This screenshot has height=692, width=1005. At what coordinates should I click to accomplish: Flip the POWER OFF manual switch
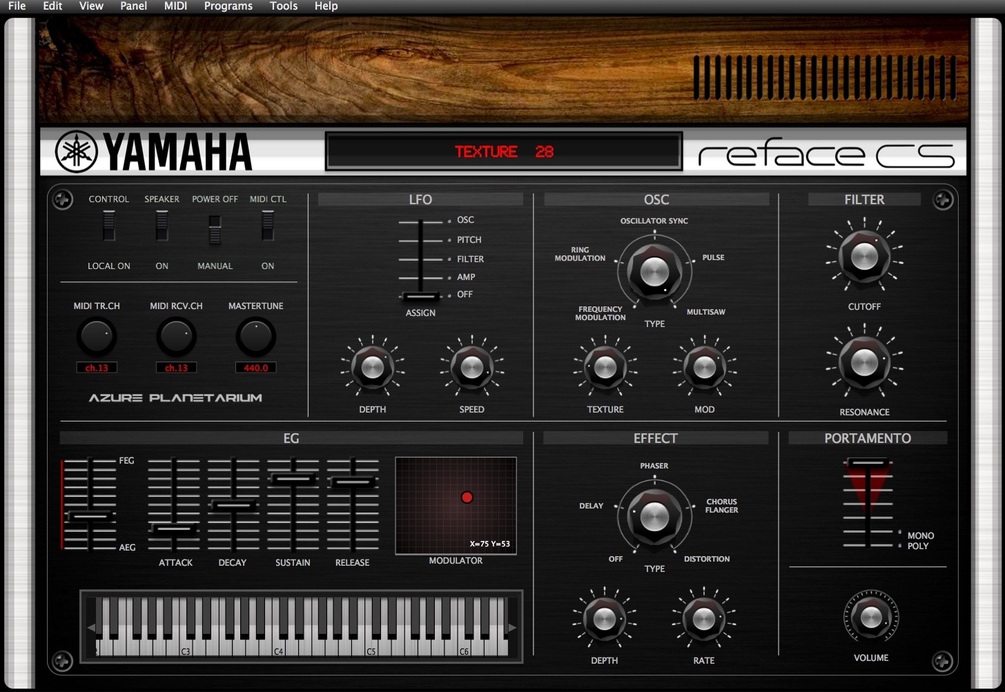tap(215, 229)
